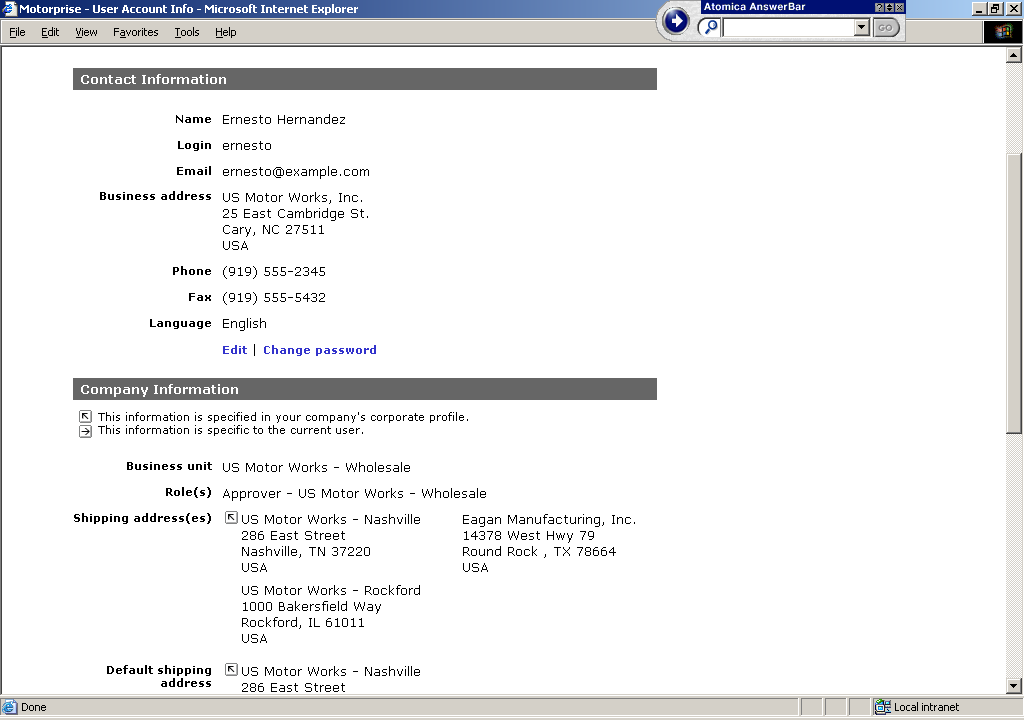
Task: Click the Language value English
Action: tap(244, 323)
